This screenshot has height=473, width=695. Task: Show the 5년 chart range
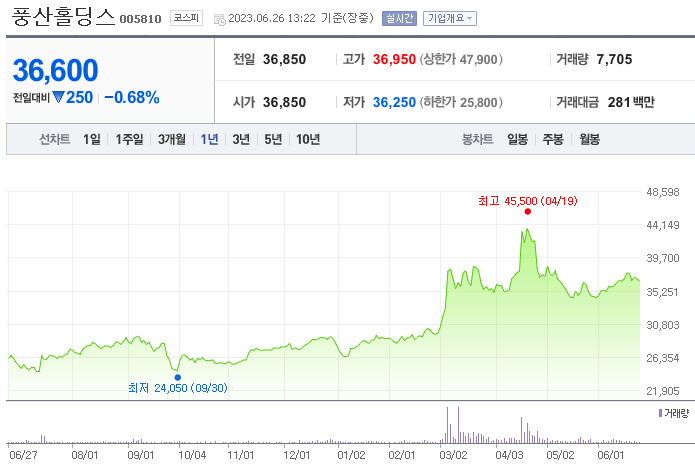[x=273, y=140]
